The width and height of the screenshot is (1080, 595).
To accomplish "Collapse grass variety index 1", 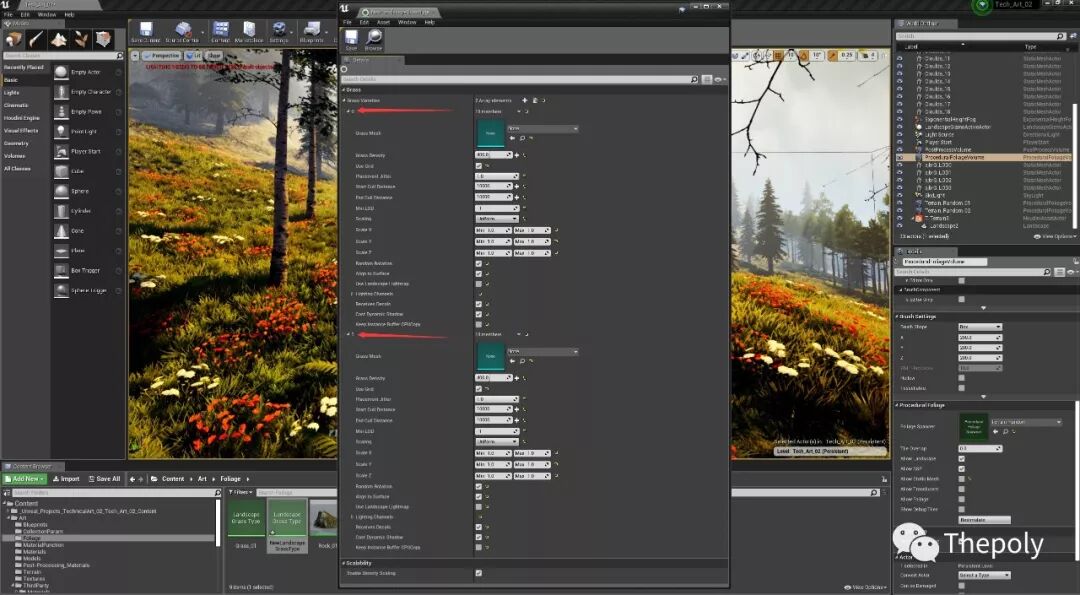I will (349, 334).
